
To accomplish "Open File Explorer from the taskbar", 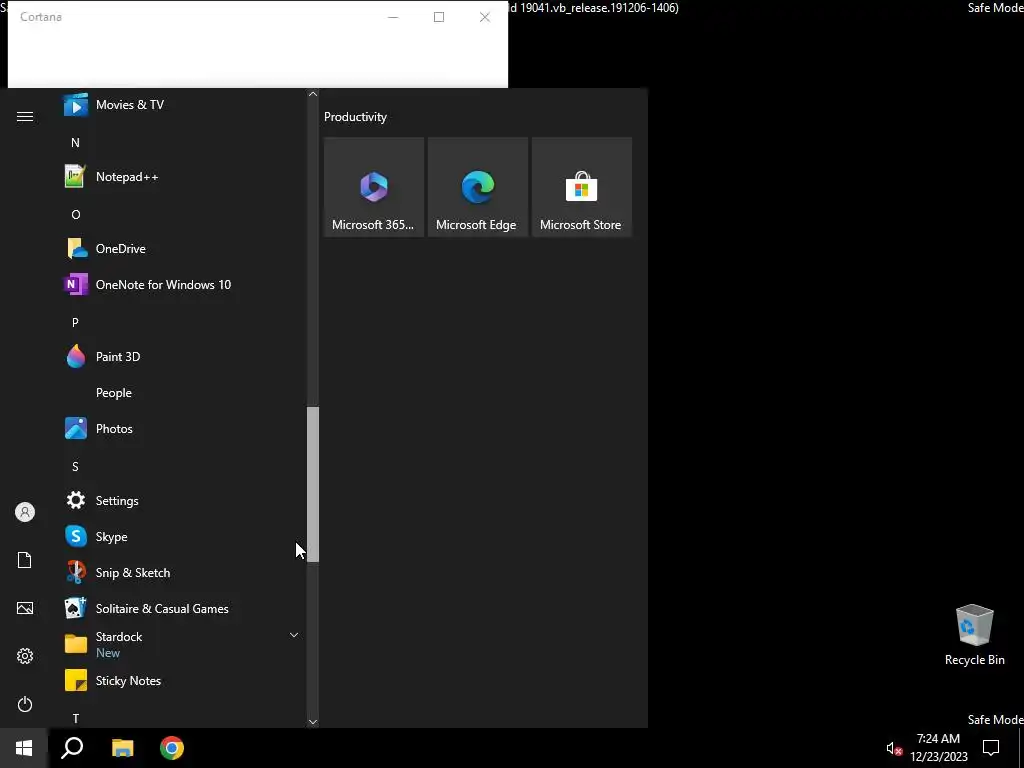I will tap(122, 748).
